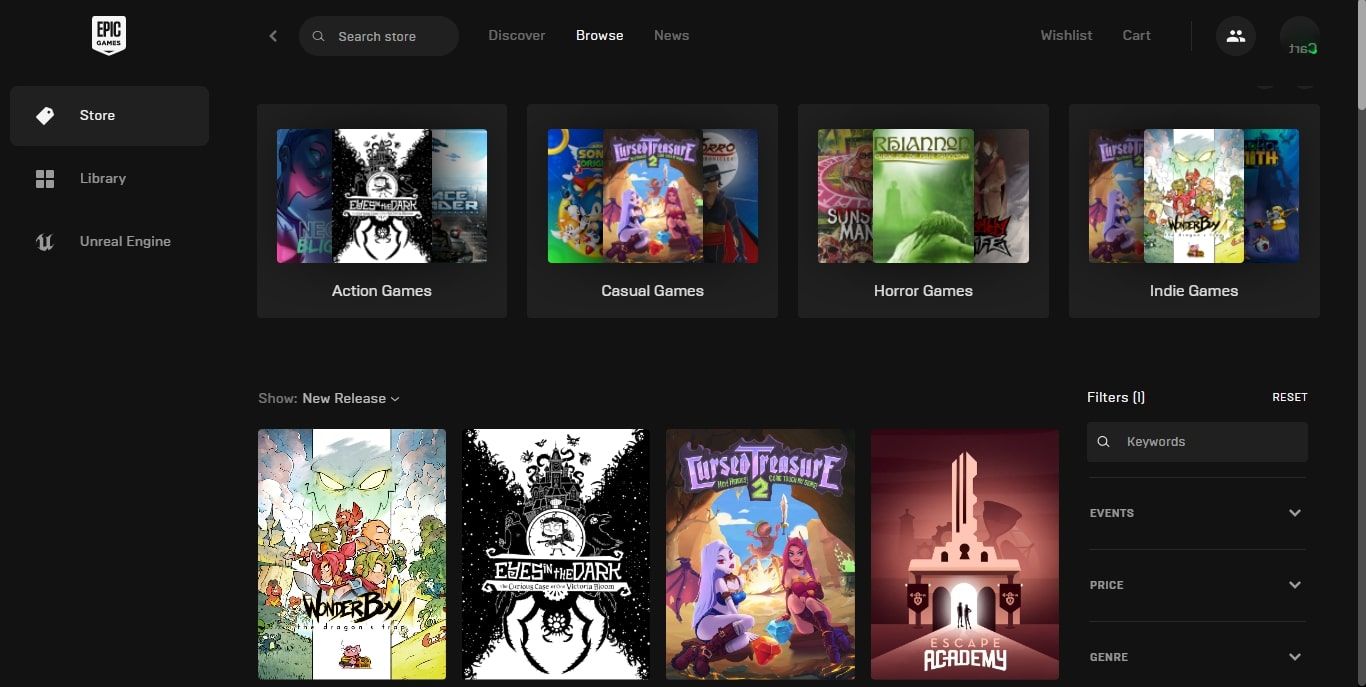Open the user profile avatar
Screen dimensions: 1366x687
click(1300, 36)
